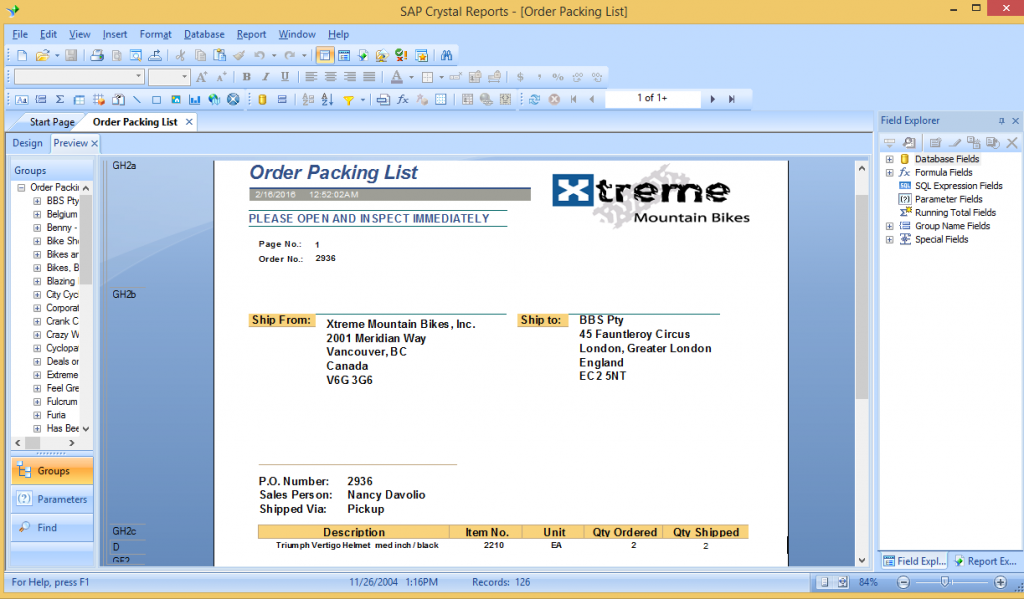Click the Insert Map globe icon
The width and height of the screenshot is (1024, 599).
tap(214, 99)
